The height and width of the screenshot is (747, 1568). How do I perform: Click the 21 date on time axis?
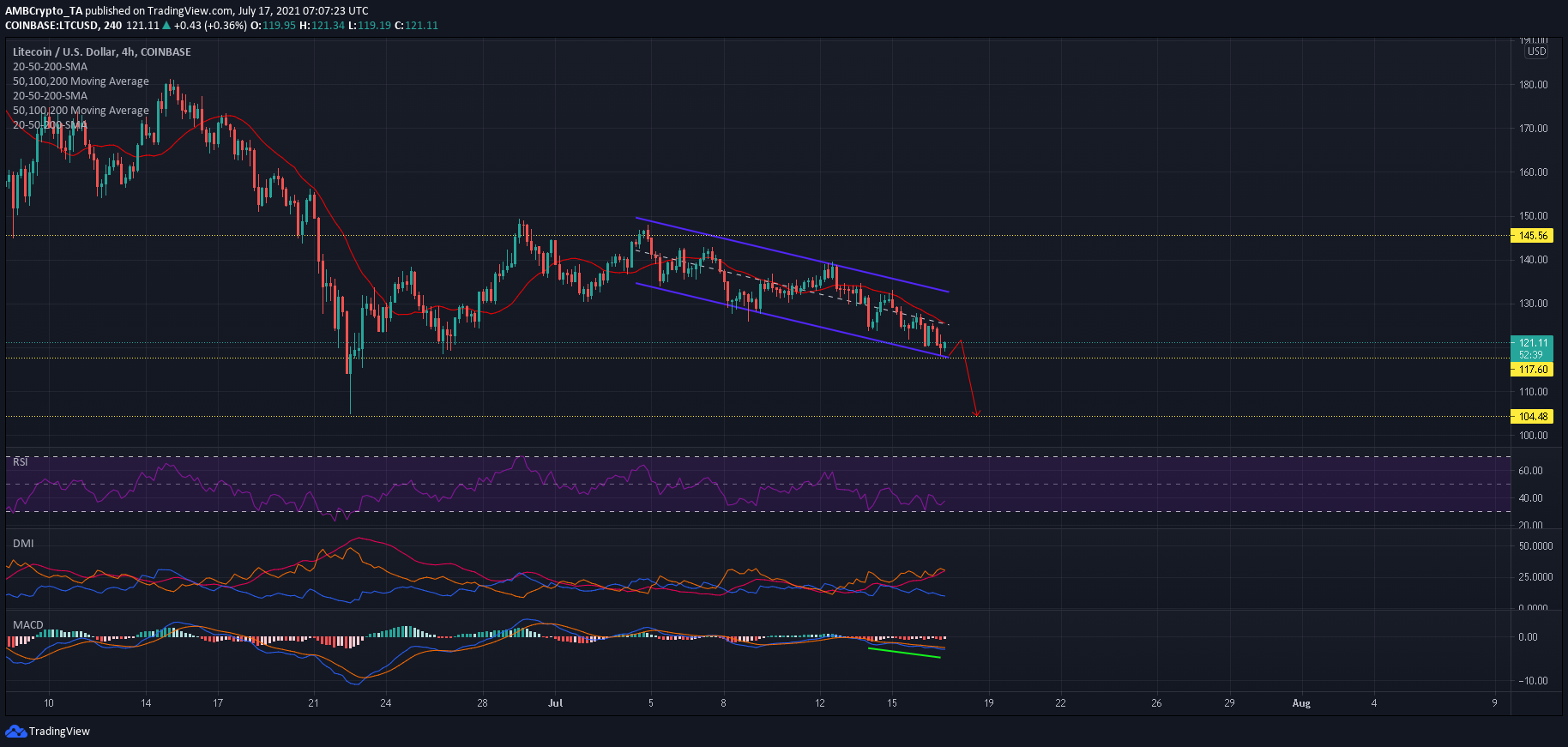(313, 702)
